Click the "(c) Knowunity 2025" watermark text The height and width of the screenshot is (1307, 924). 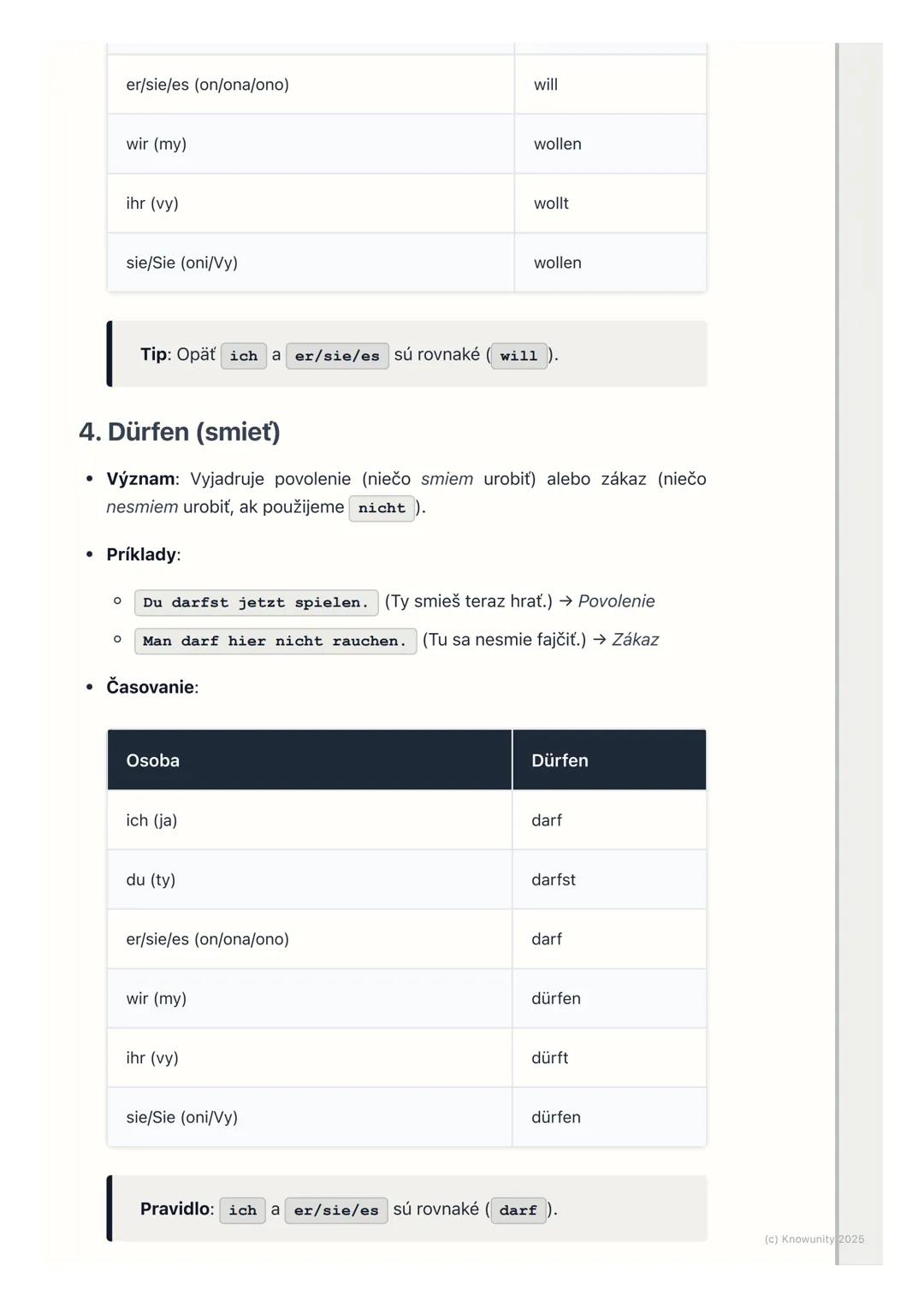pos(814,1239)
